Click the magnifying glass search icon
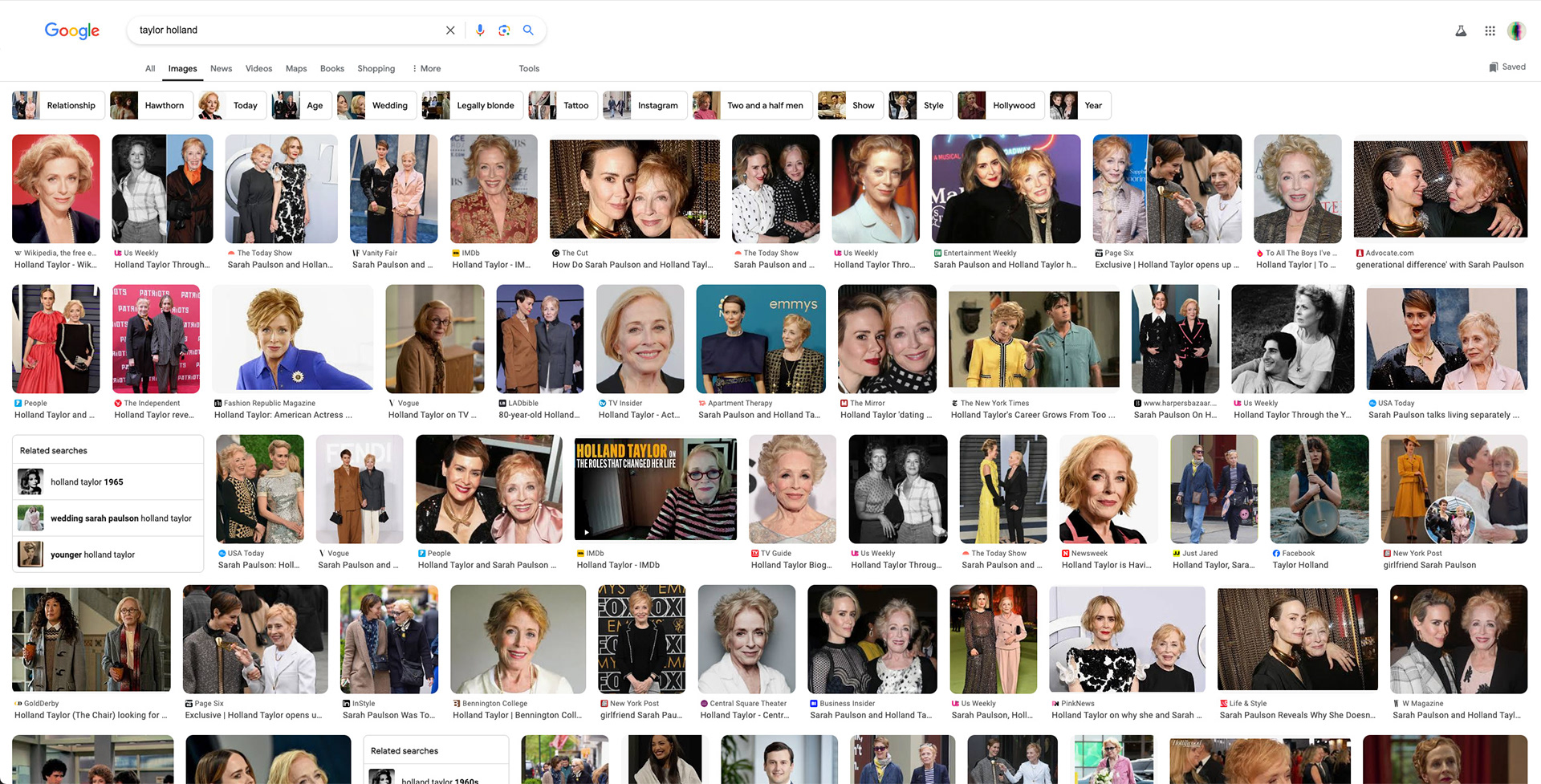The height and width of the screenshot is (784, 1541). 528,30
